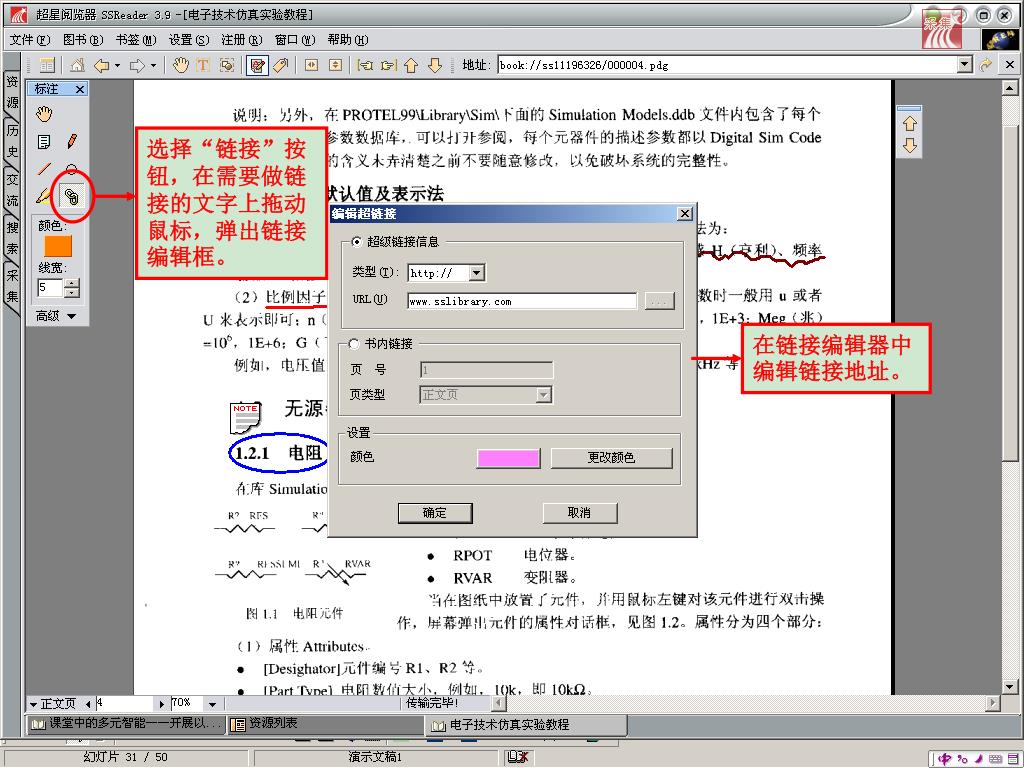
Task: Select the text recognition T tool
Action: [203, 65]
